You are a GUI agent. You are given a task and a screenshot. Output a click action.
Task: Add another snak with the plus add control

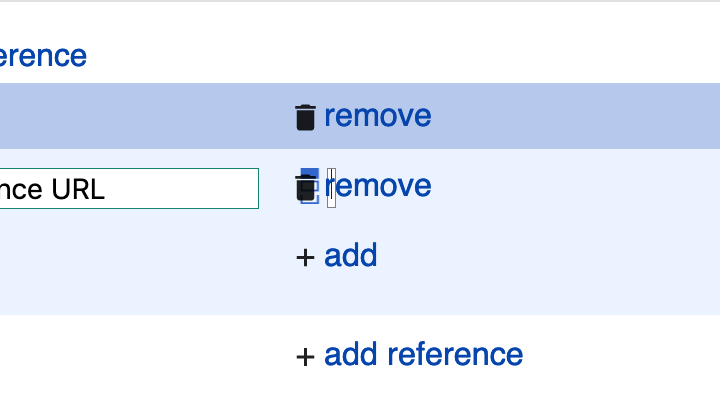337,255
